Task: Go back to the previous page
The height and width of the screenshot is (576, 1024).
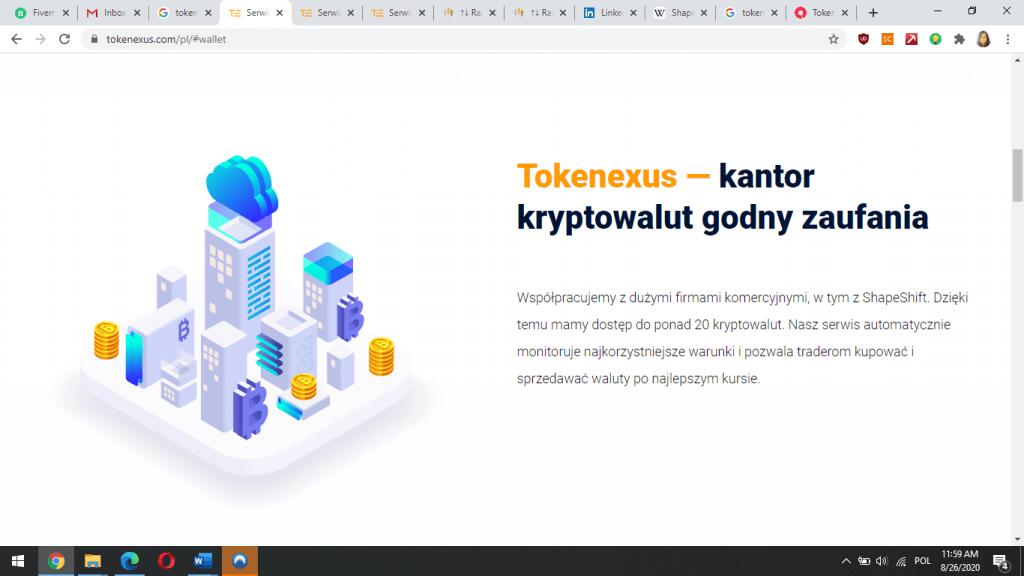Action: click(16, 39)
